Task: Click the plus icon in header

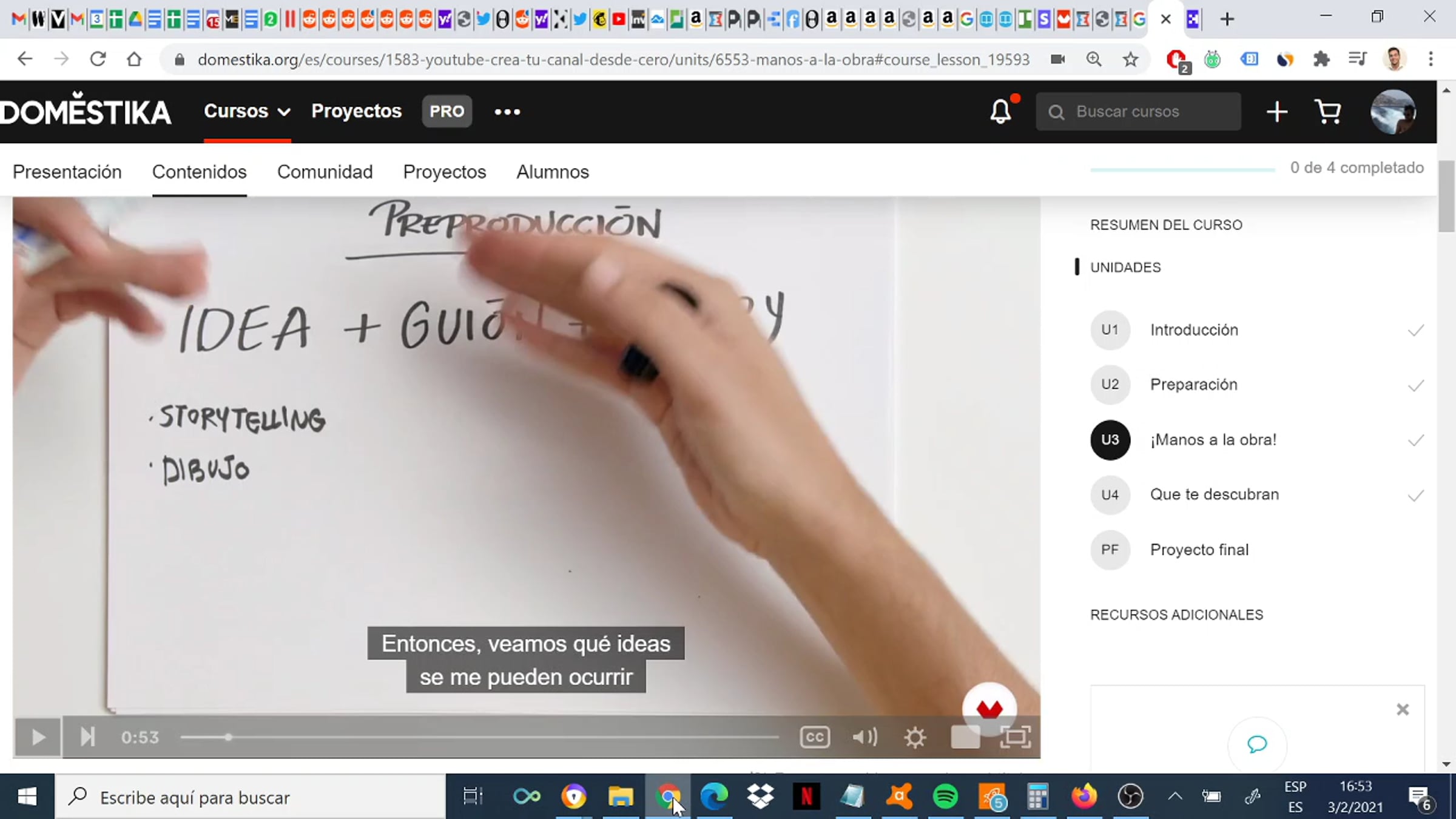Action: [1276, 112]
